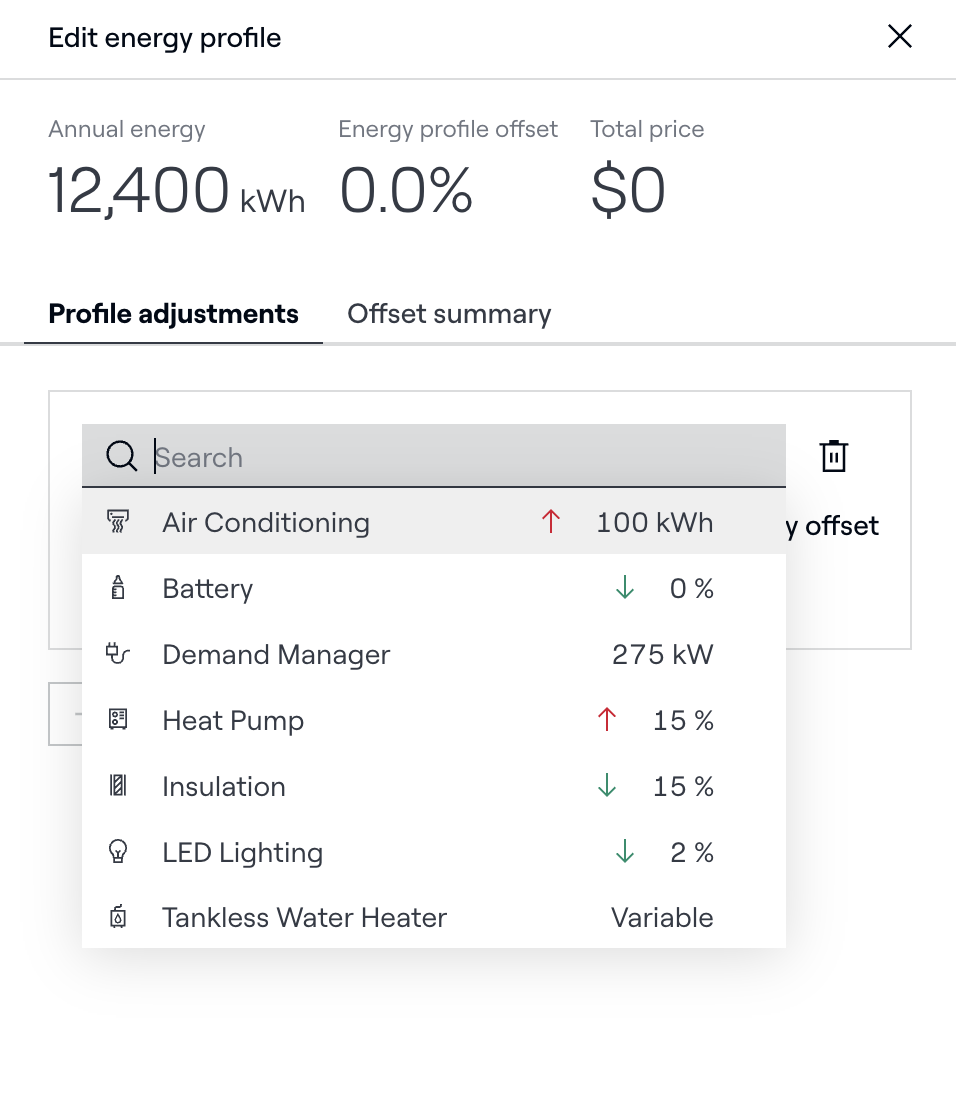Select LED Lighting from dropdown
The image size is (956, 1108).
tap(243, 852)
